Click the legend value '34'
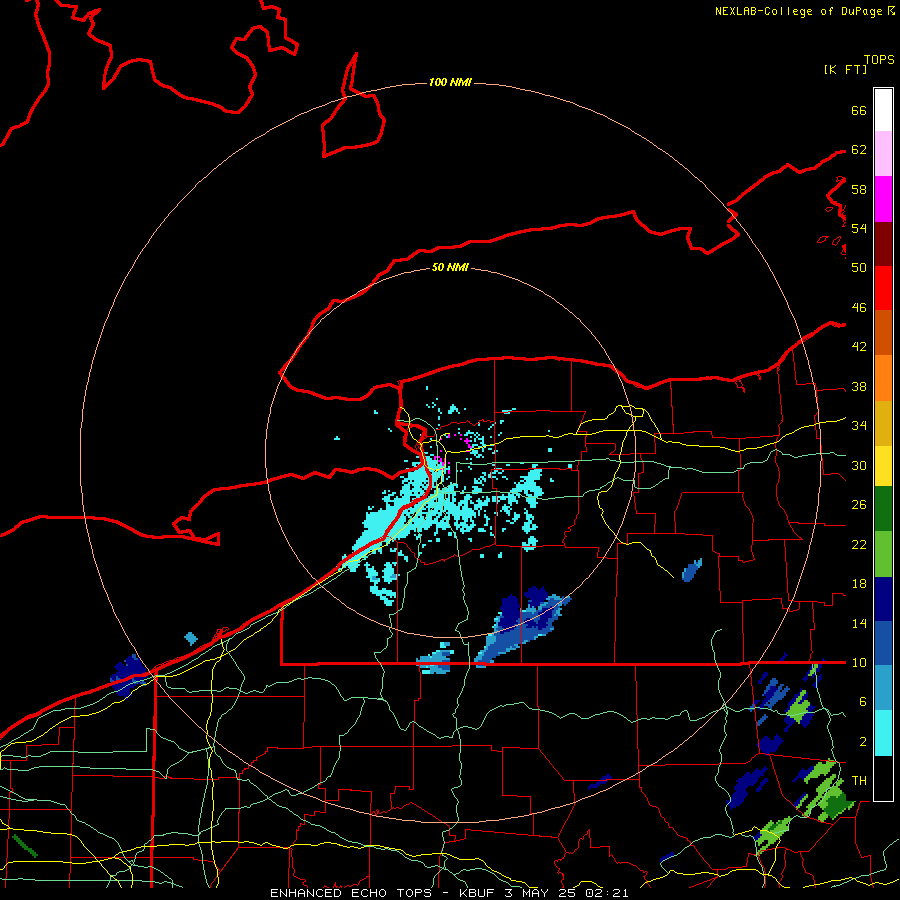 (859, 425)
